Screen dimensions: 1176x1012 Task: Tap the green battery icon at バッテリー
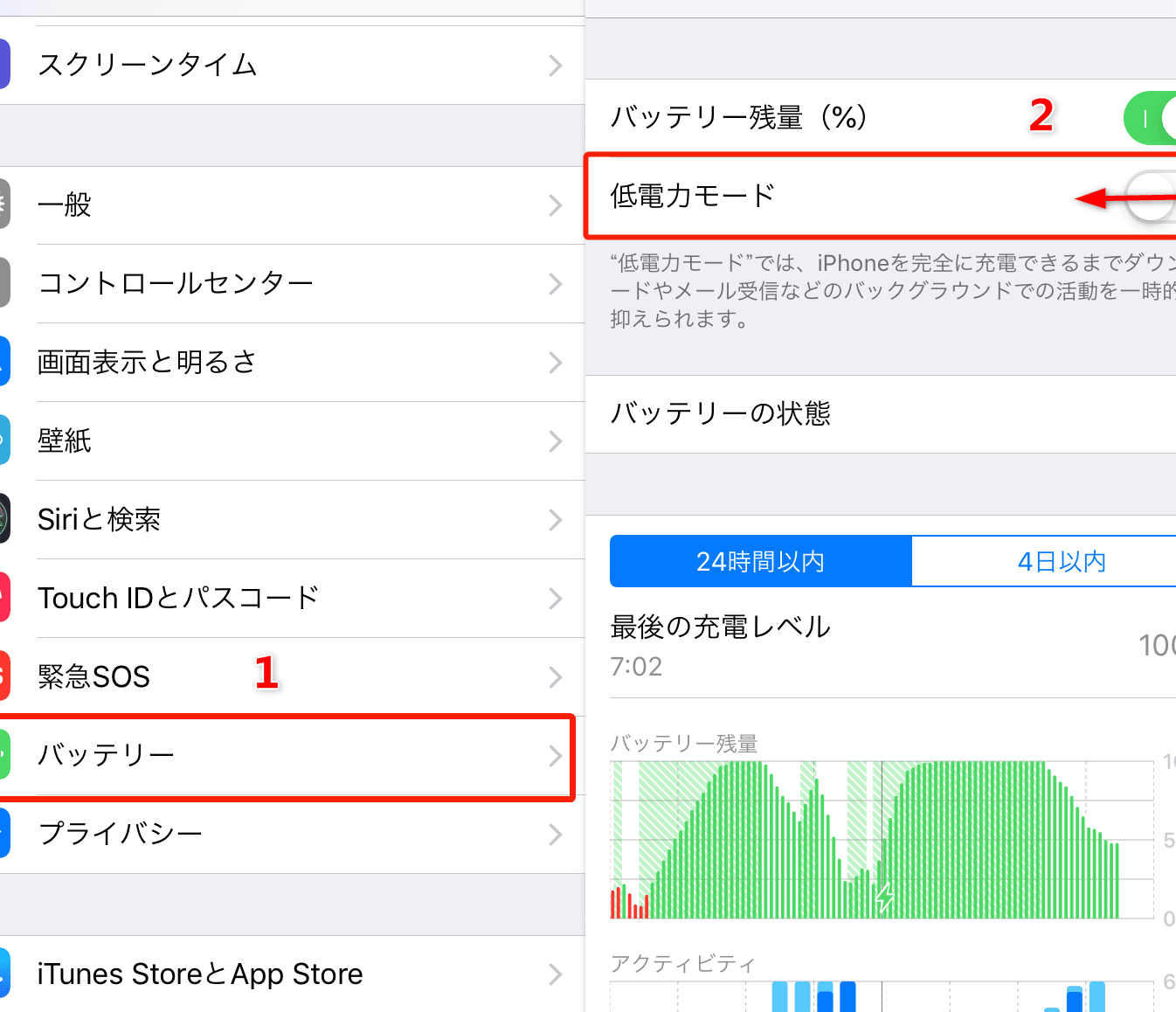4,754
